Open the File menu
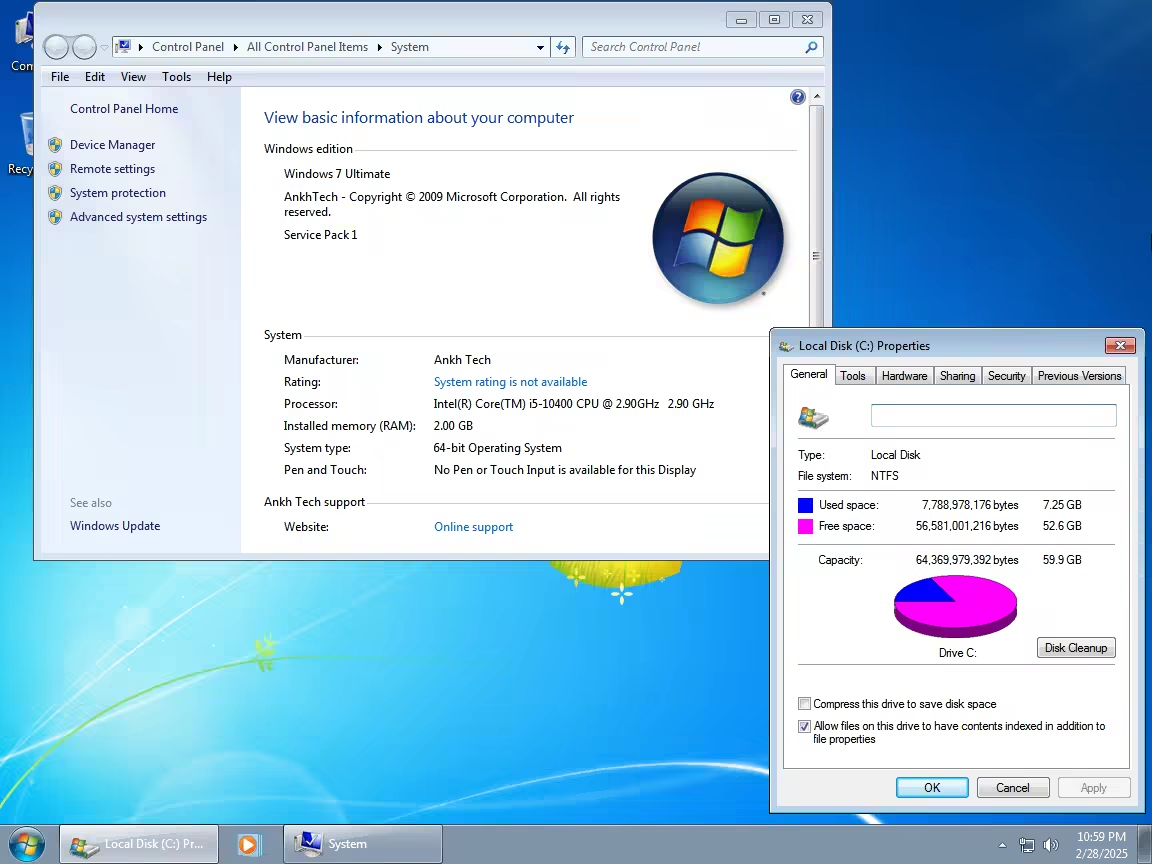The height and width of the screenshot is (864, 1152). click(60, 76)
